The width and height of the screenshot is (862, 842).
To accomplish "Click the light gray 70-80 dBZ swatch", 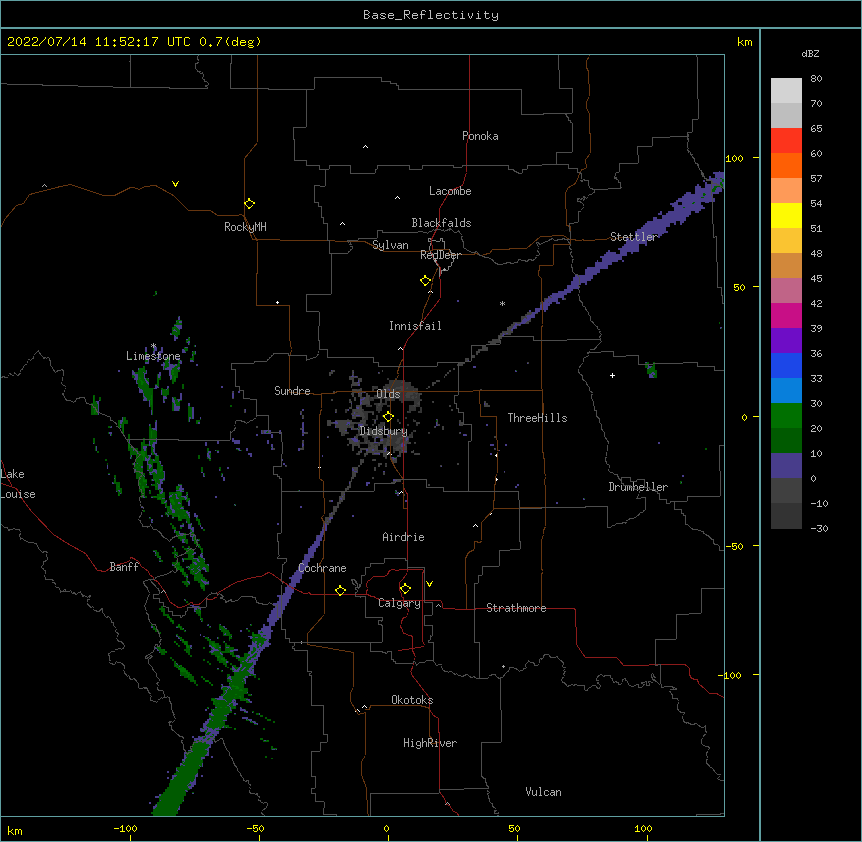I will click(x=786, y=91).
